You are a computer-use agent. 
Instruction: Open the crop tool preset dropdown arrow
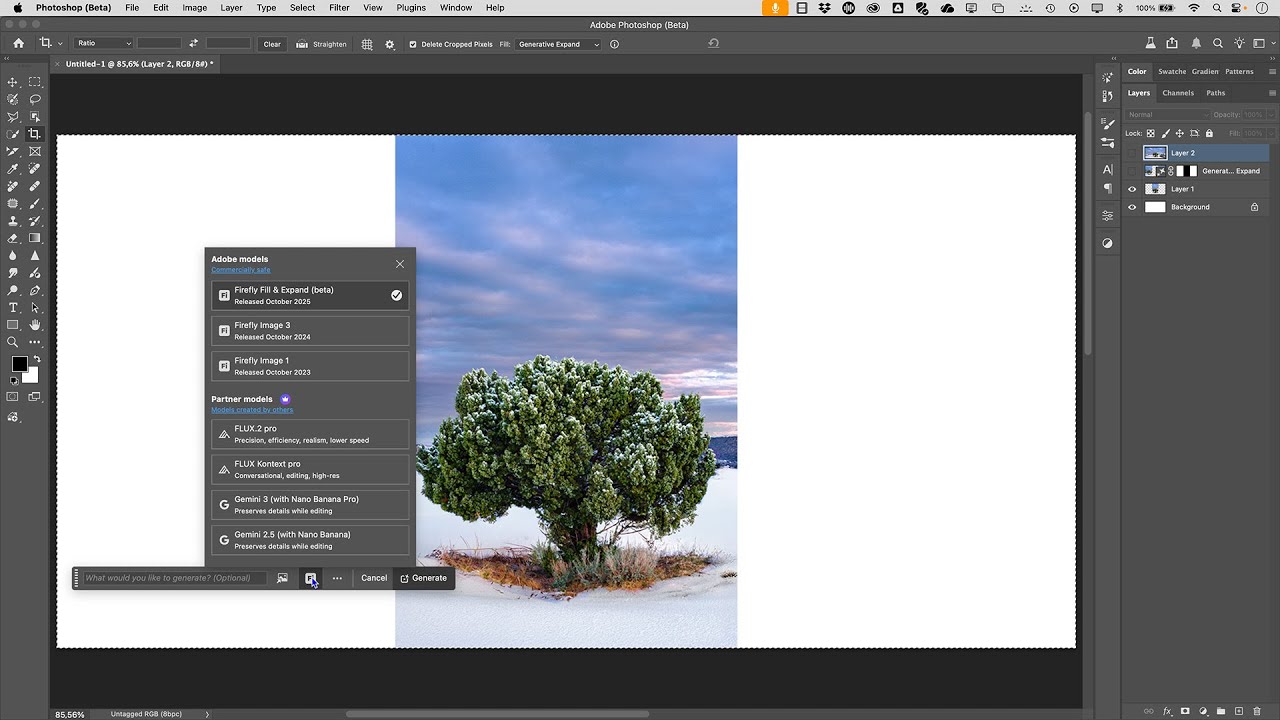click(60, 44)
